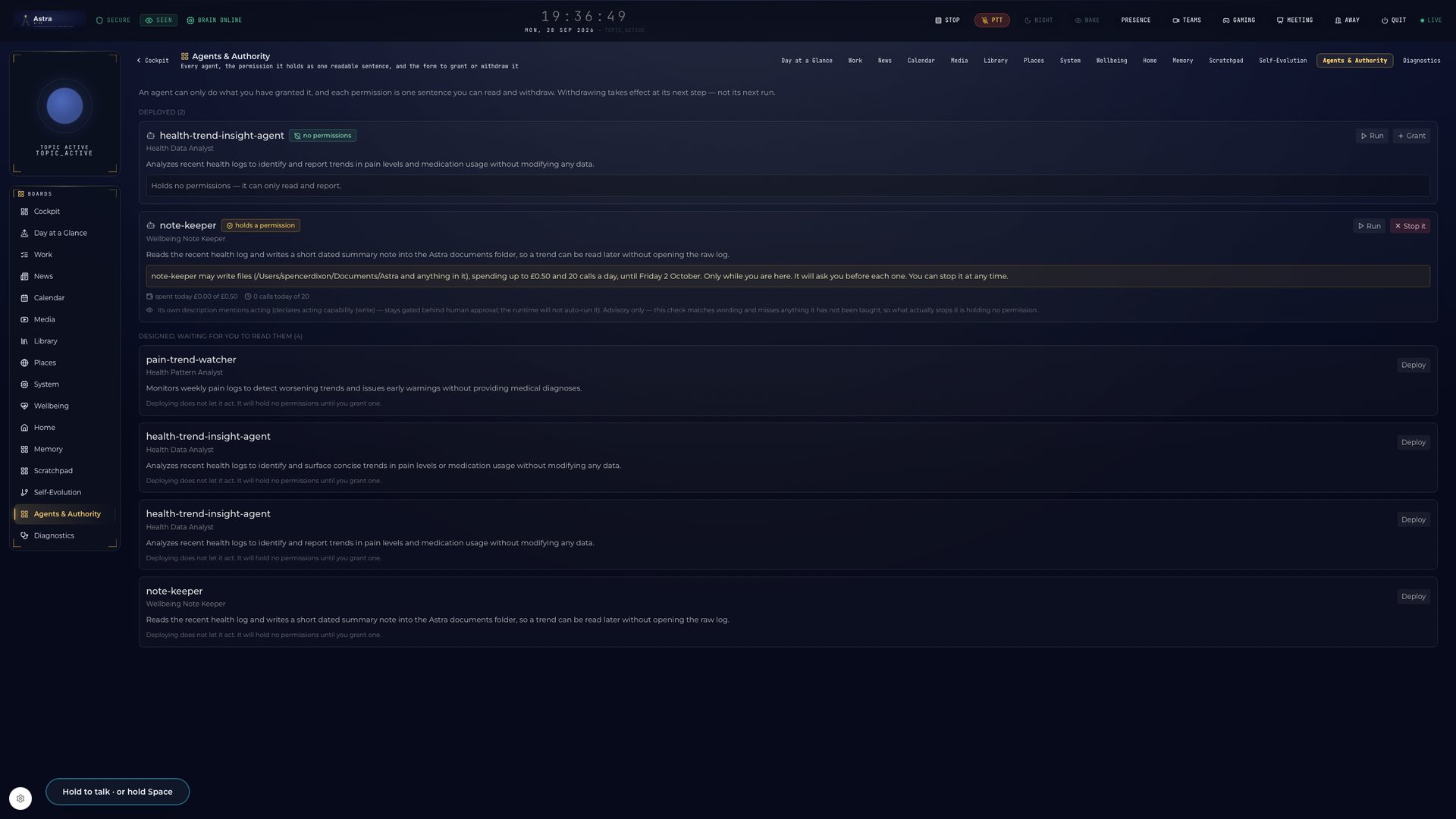This screenshot has height=819, width=1456.
Task: Click QUIT in the top bar
Action: (x=1394, y=20)
